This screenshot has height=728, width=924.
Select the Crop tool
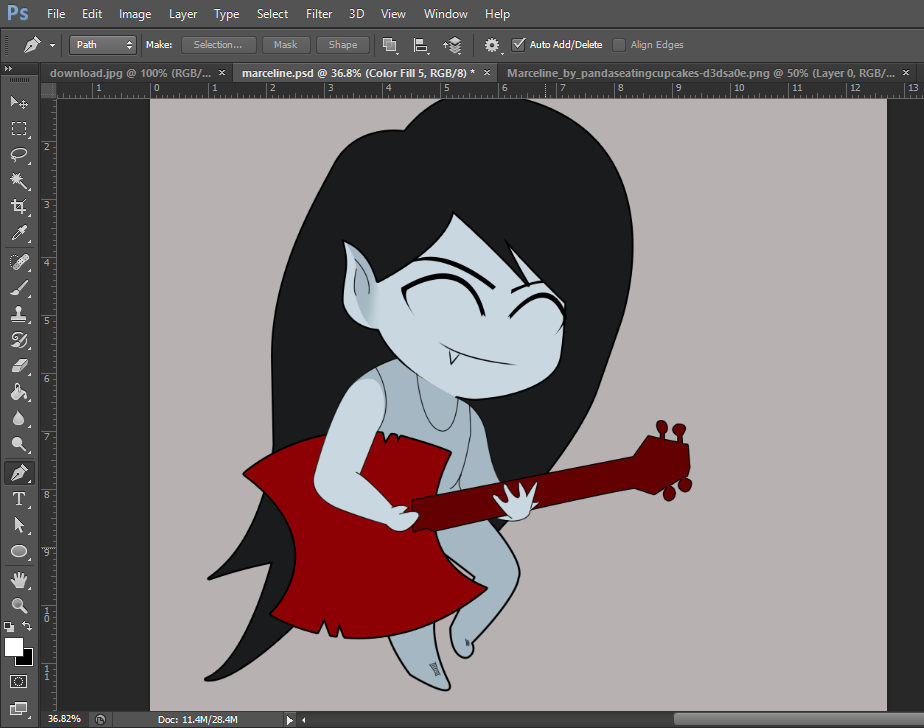pyautogui.click(x=19, y=206)
